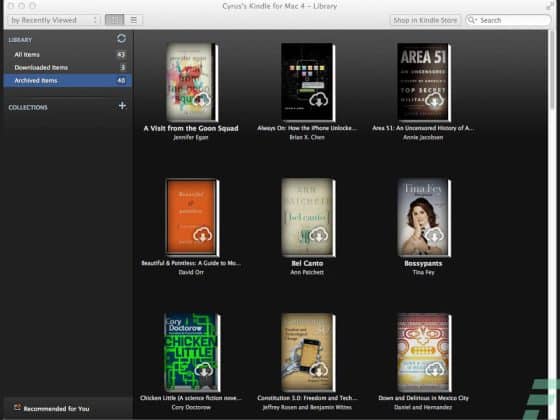
Task: Click the Search field
Action: tap(508, 20)
